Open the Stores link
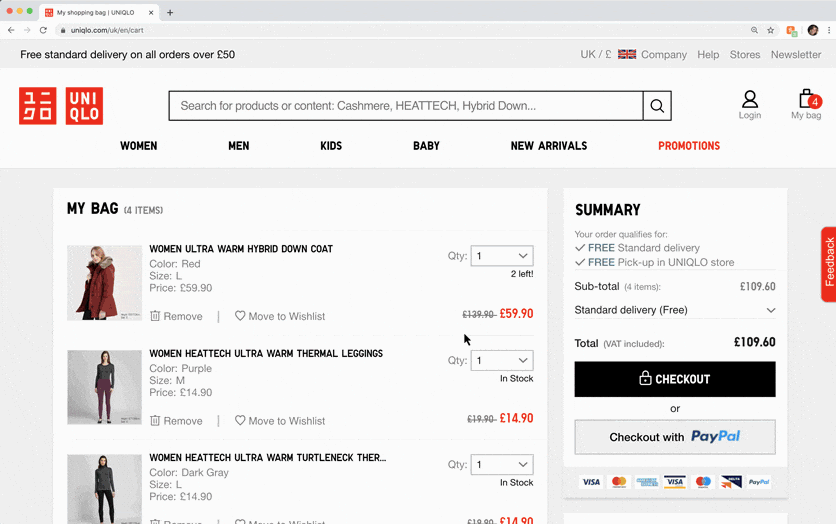The height and width of the screenshot is (524, 836). pyautogui.click(x=745, y=54)
